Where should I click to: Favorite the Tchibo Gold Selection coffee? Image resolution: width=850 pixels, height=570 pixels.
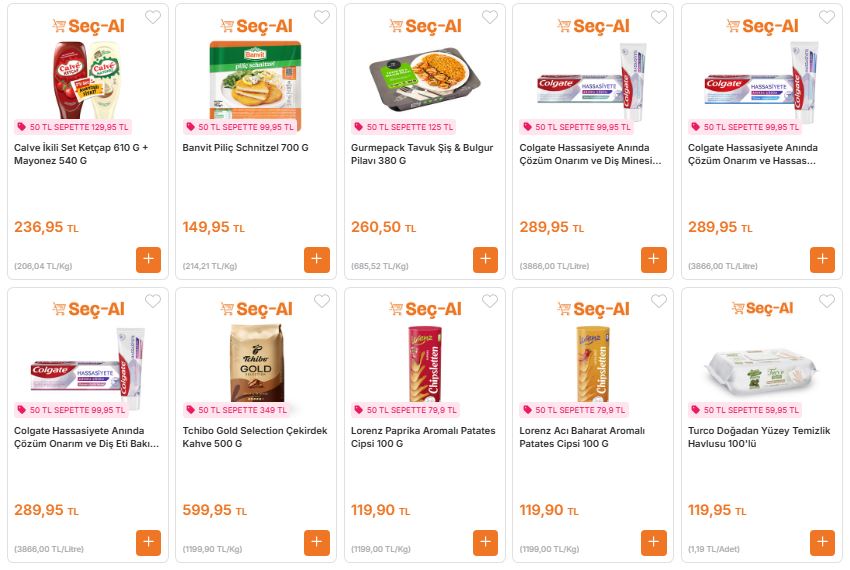click(x=321, y=301)
